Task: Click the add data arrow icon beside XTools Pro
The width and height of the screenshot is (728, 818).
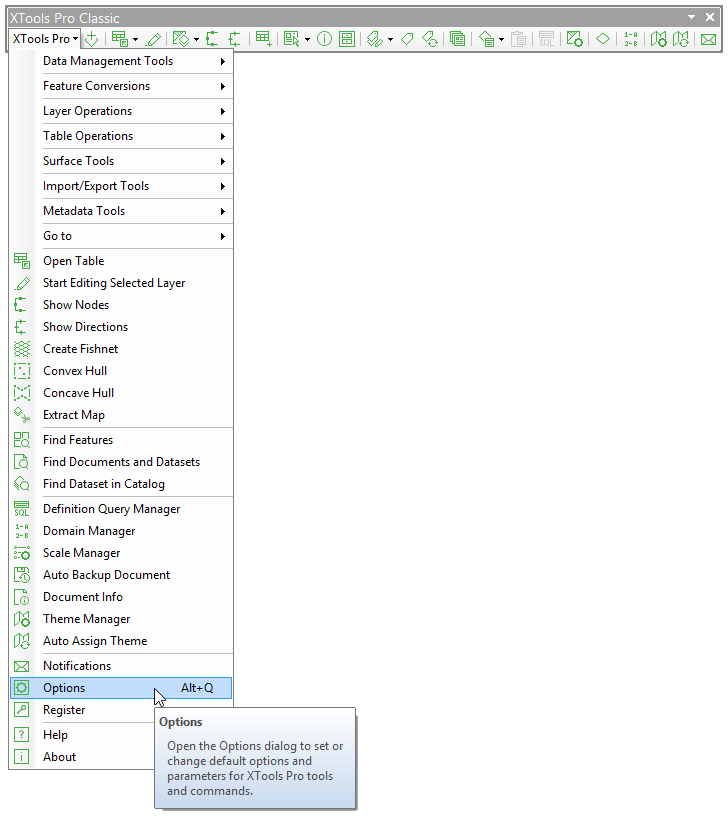Action: [92, 39]
